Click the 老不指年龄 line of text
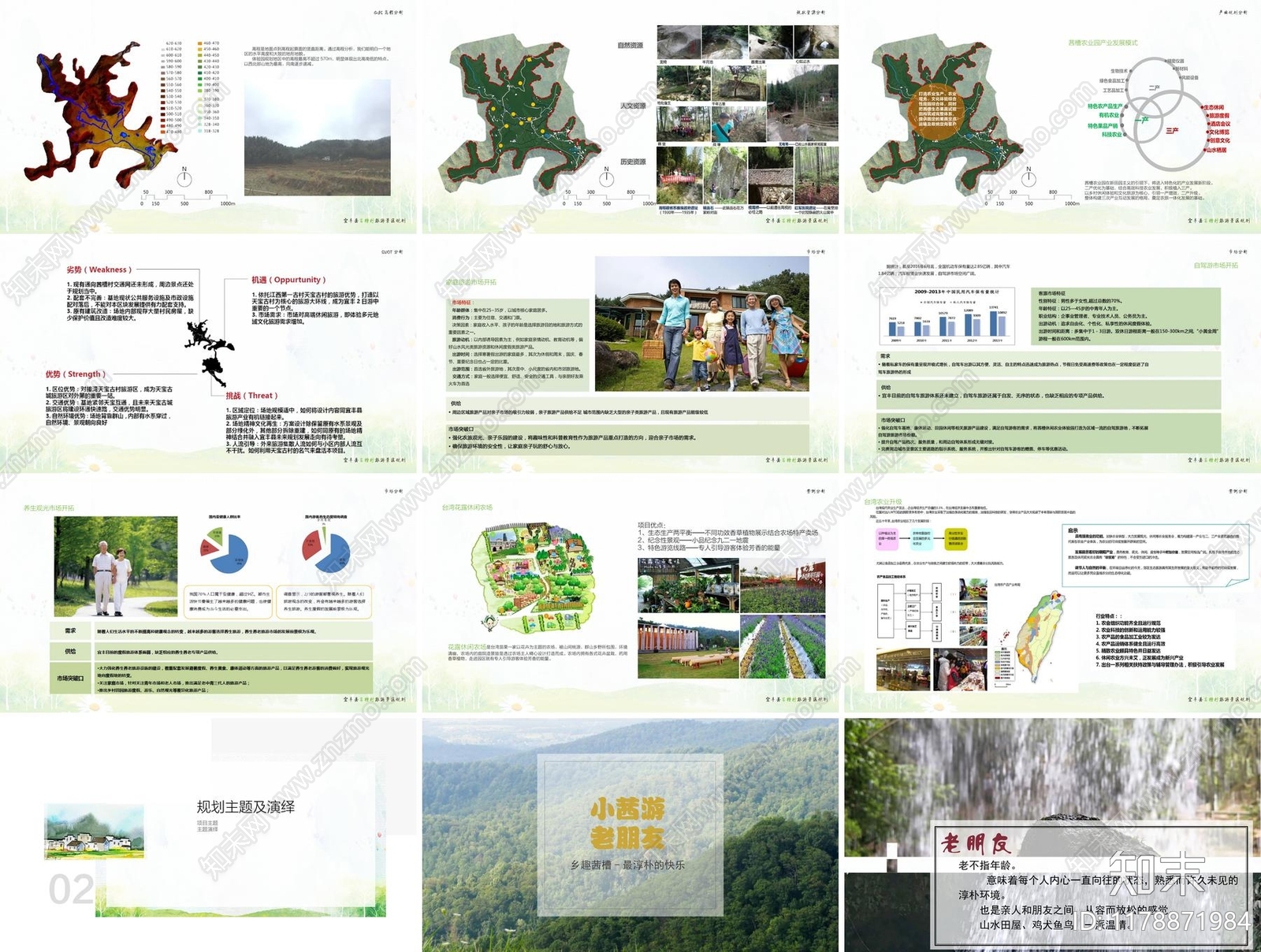 pyautogui.click(x=987, y=865)
